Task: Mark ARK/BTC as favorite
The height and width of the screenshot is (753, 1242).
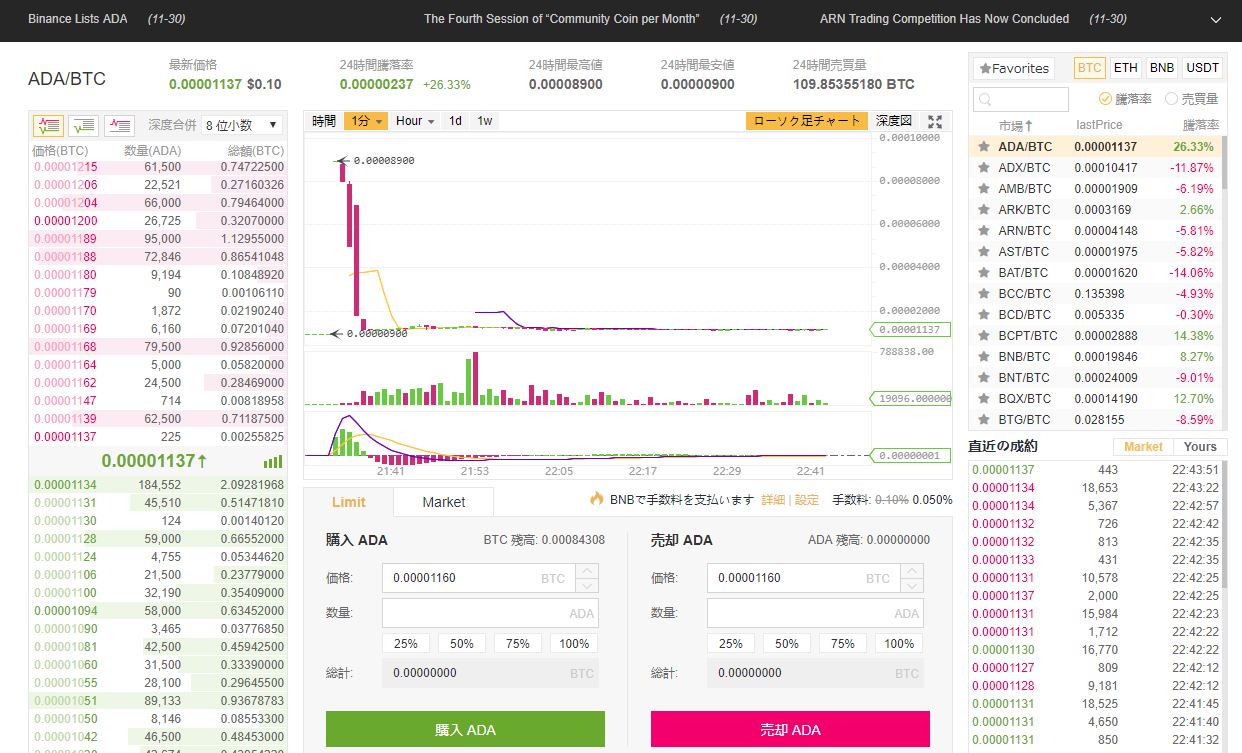Action: 984,210
